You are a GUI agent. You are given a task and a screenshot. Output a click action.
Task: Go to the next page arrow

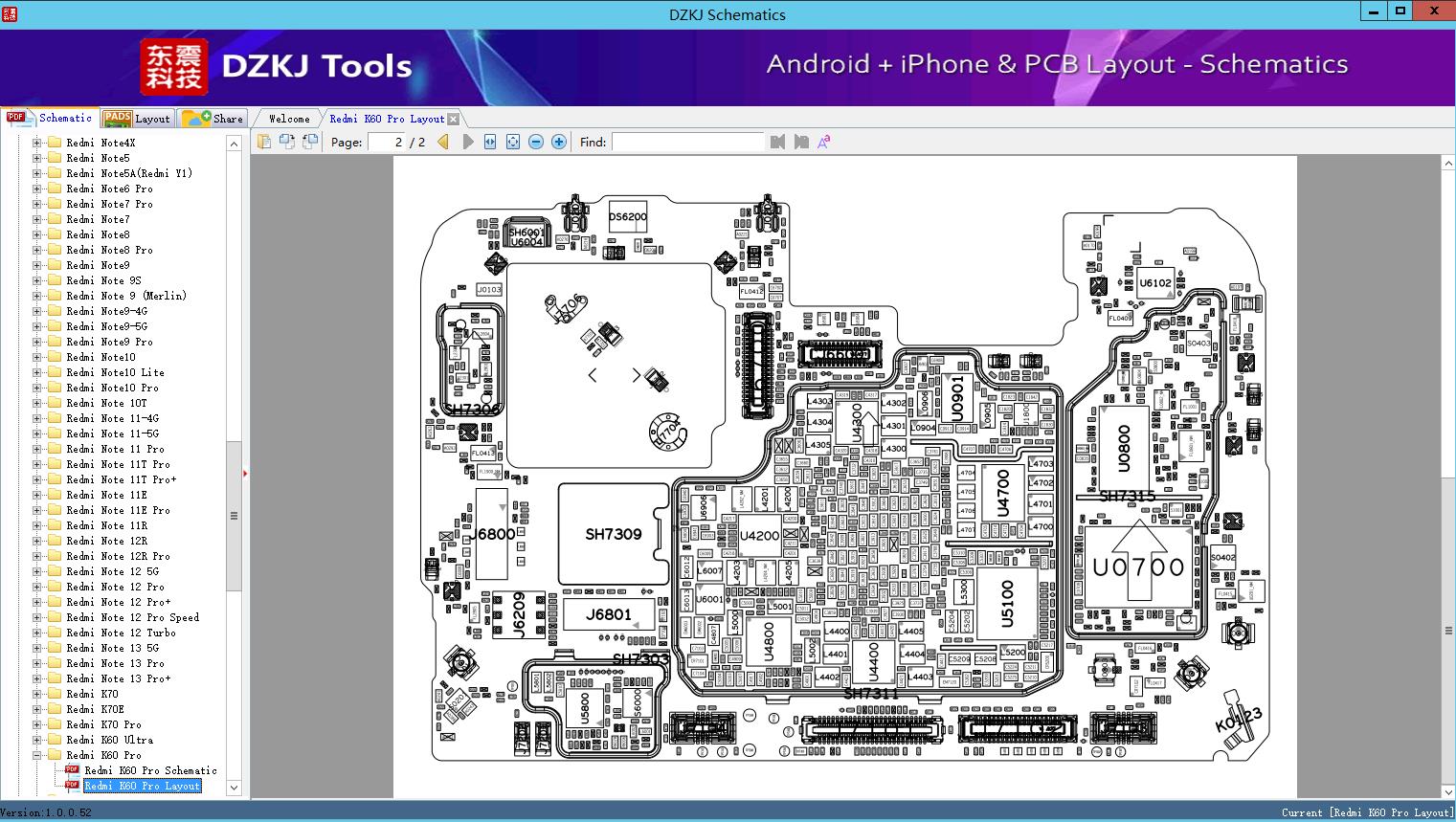point(468,142)
